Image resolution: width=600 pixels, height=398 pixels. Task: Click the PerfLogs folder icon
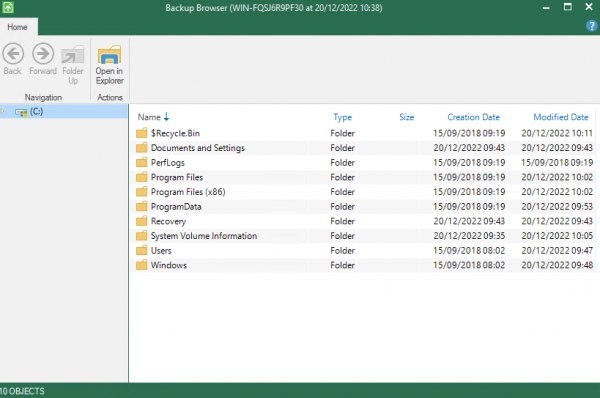(142, 162)
